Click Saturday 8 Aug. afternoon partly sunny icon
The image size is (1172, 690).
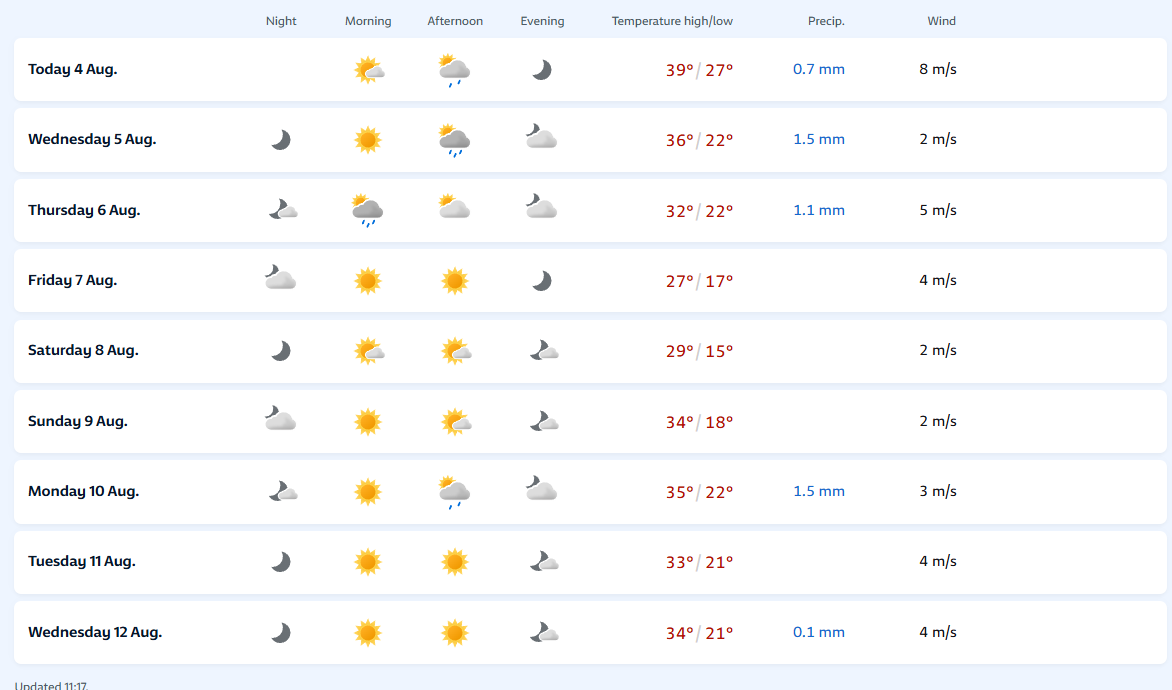456,351
